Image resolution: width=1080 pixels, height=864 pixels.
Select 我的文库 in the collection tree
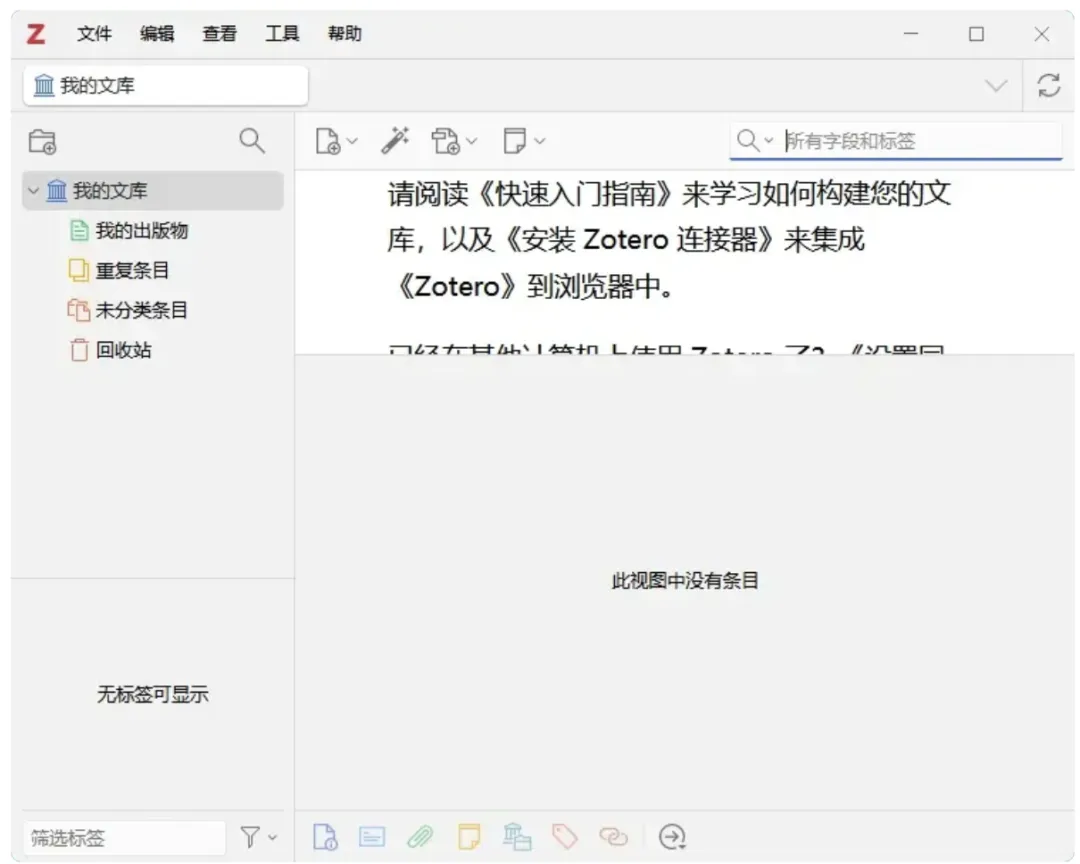pos(153,191)
